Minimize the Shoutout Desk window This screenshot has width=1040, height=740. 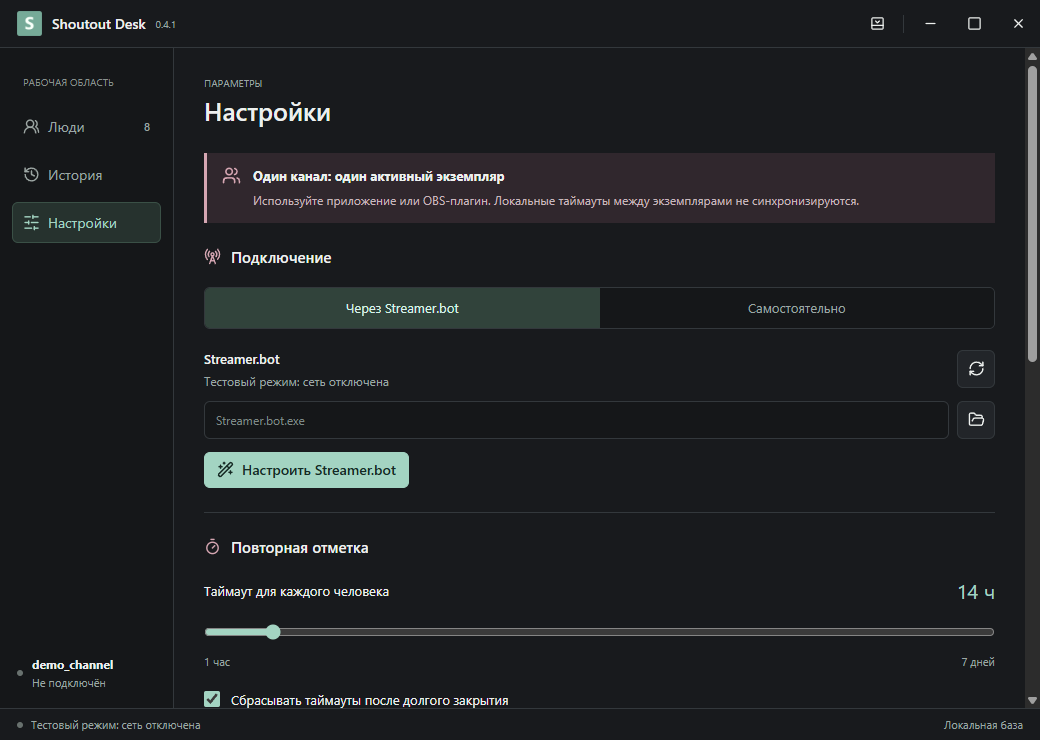[x=931, y=24]
